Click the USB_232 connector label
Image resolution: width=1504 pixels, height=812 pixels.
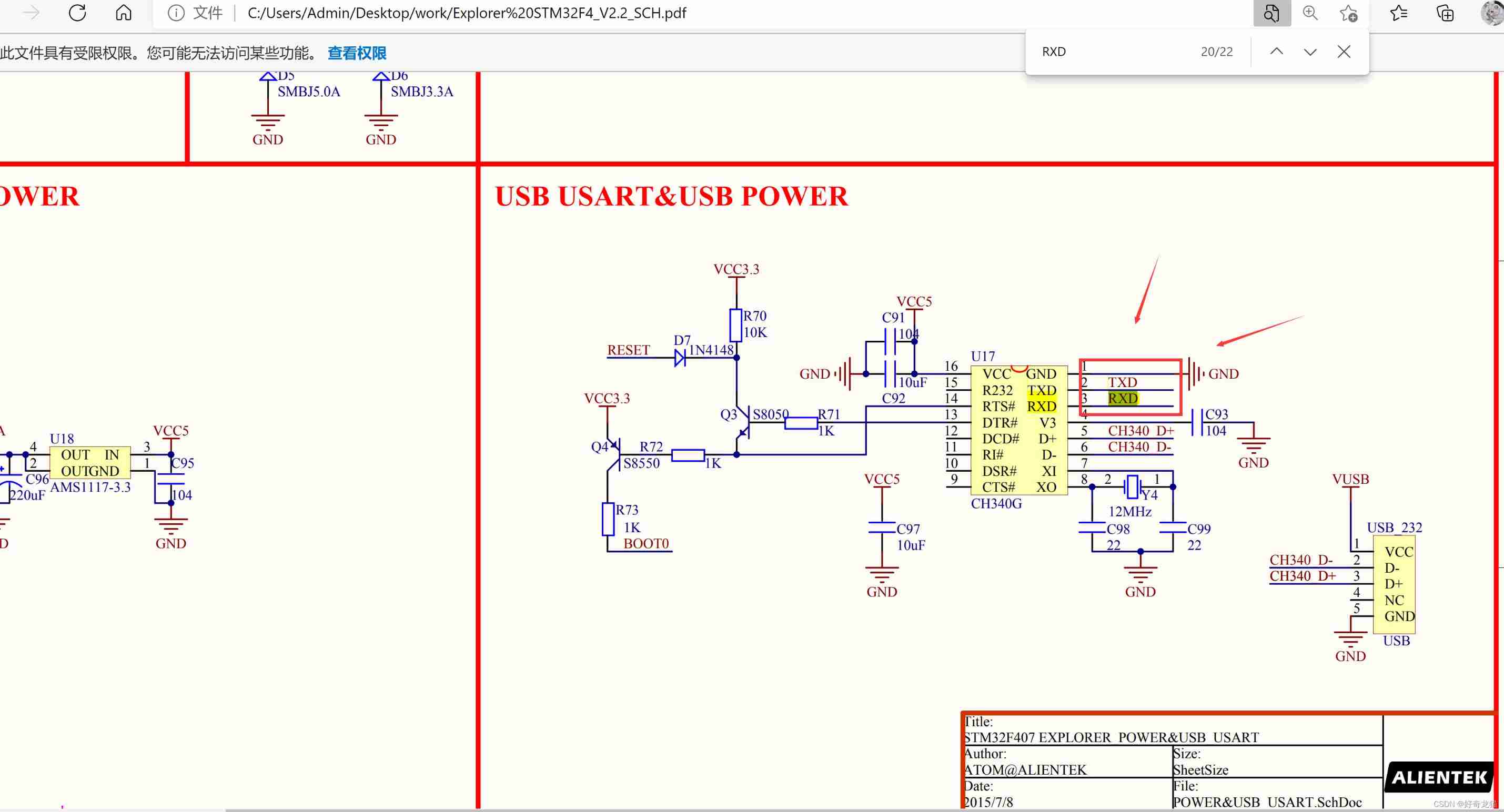coord(1394,527)
